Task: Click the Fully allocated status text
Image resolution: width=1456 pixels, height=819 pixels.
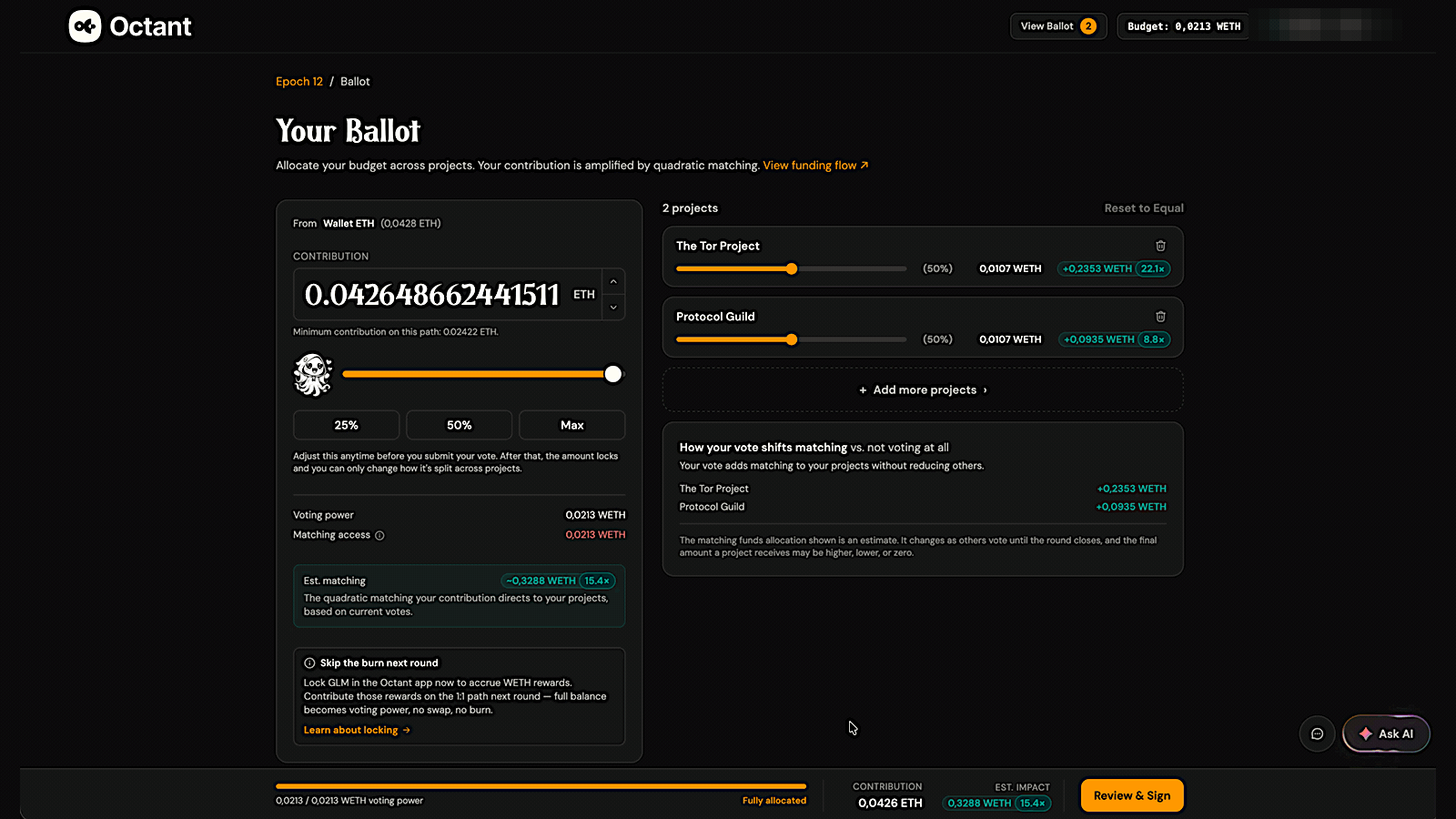Action: 774,801
